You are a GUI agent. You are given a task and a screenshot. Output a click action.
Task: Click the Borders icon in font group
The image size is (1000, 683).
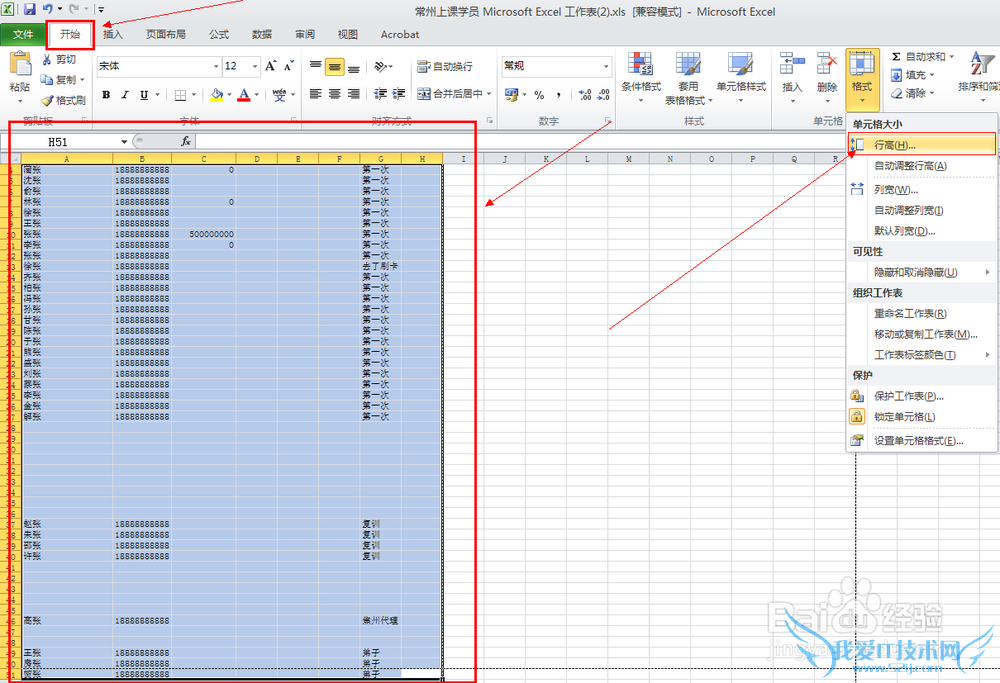click(x=181, y=95)
